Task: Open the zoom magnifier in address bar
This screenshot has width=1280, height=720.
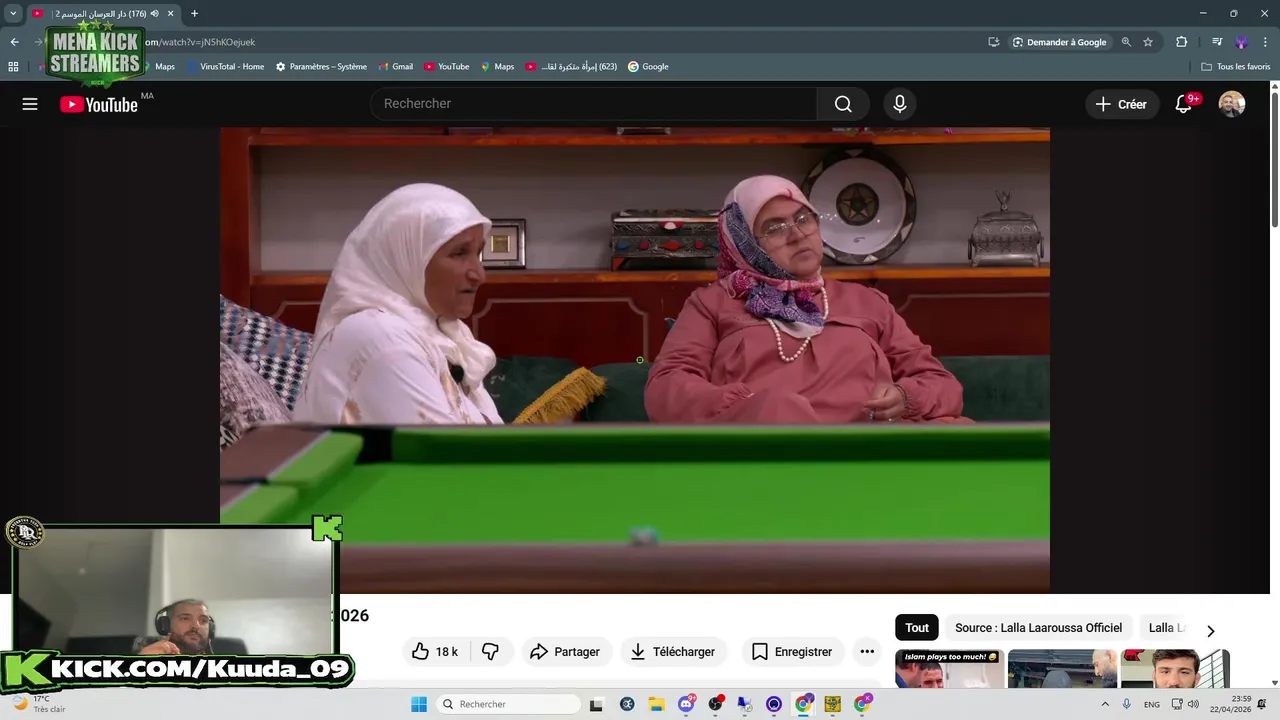Action: (x=1126, y=42)
